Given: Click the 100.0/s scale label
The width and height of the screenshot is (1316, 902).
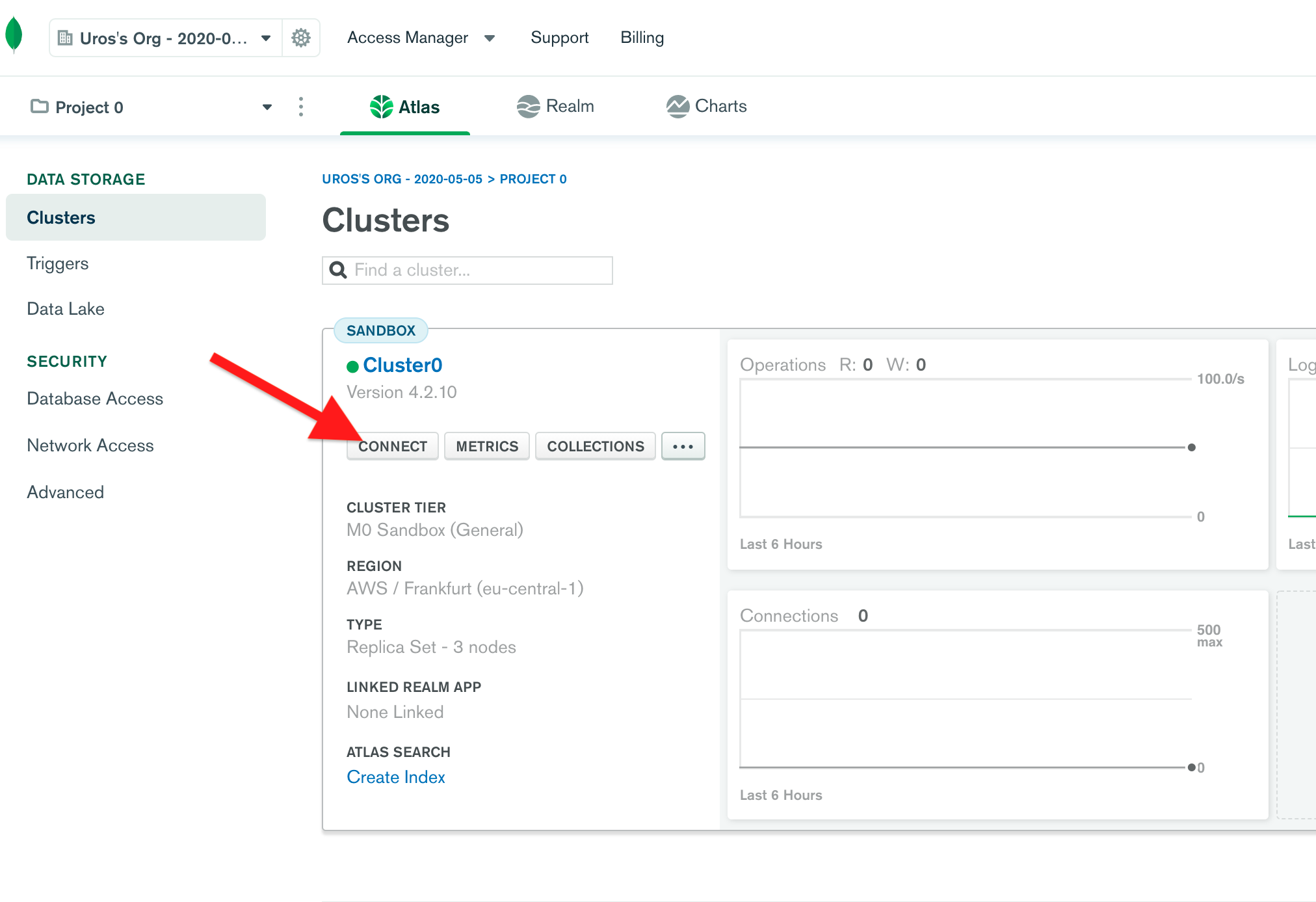Looking at the screenshot, I should [1220, 379].
